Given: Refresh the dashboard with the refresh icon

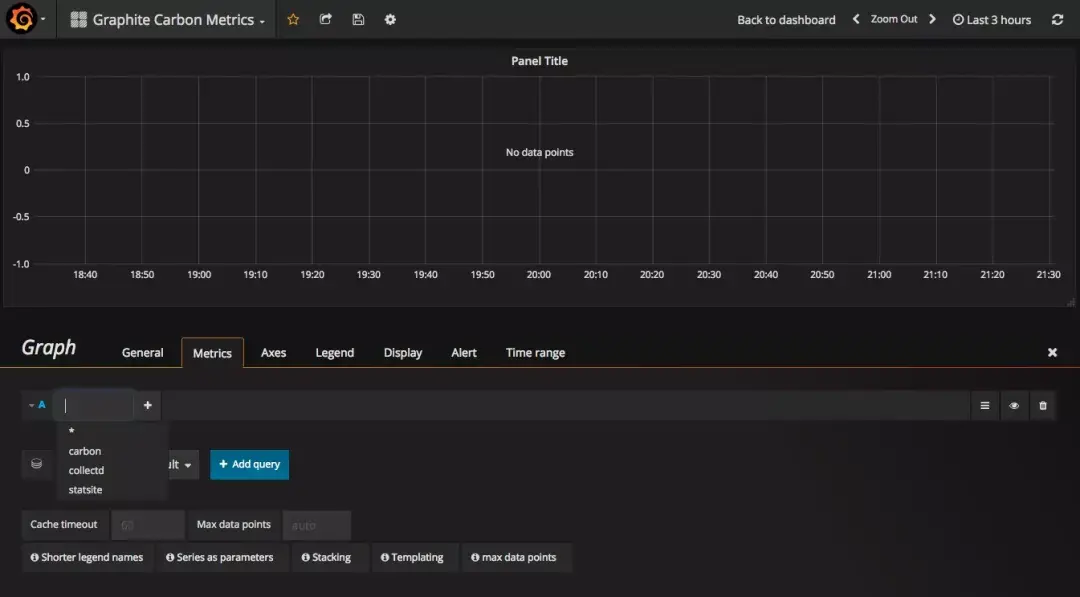Looking at the screenshot, I should (1057, 19).
